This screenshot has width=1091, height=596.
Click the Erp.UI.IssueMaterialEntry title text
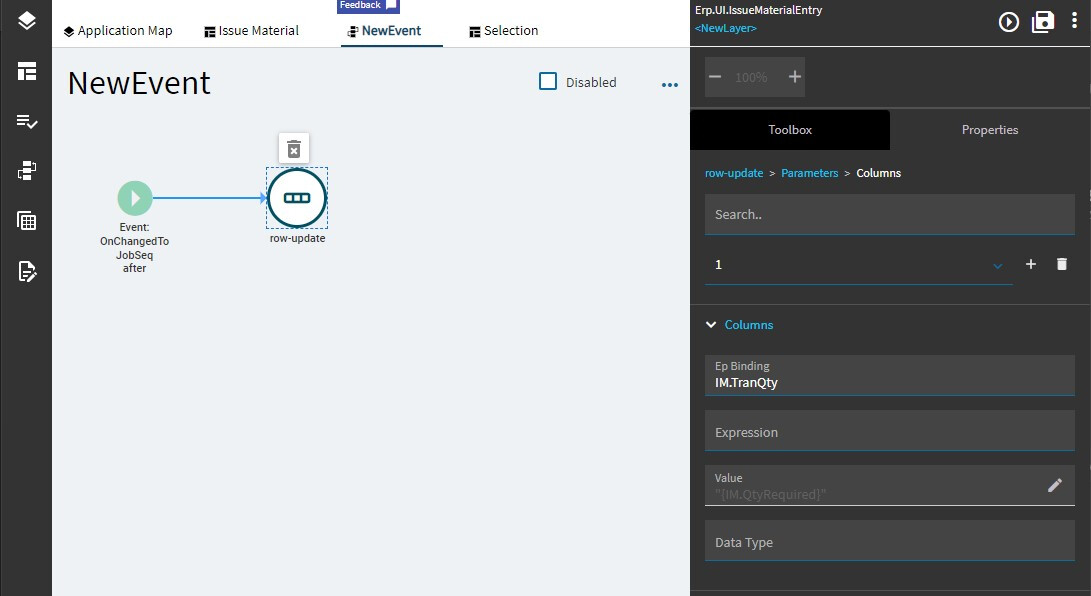[758, 10]
